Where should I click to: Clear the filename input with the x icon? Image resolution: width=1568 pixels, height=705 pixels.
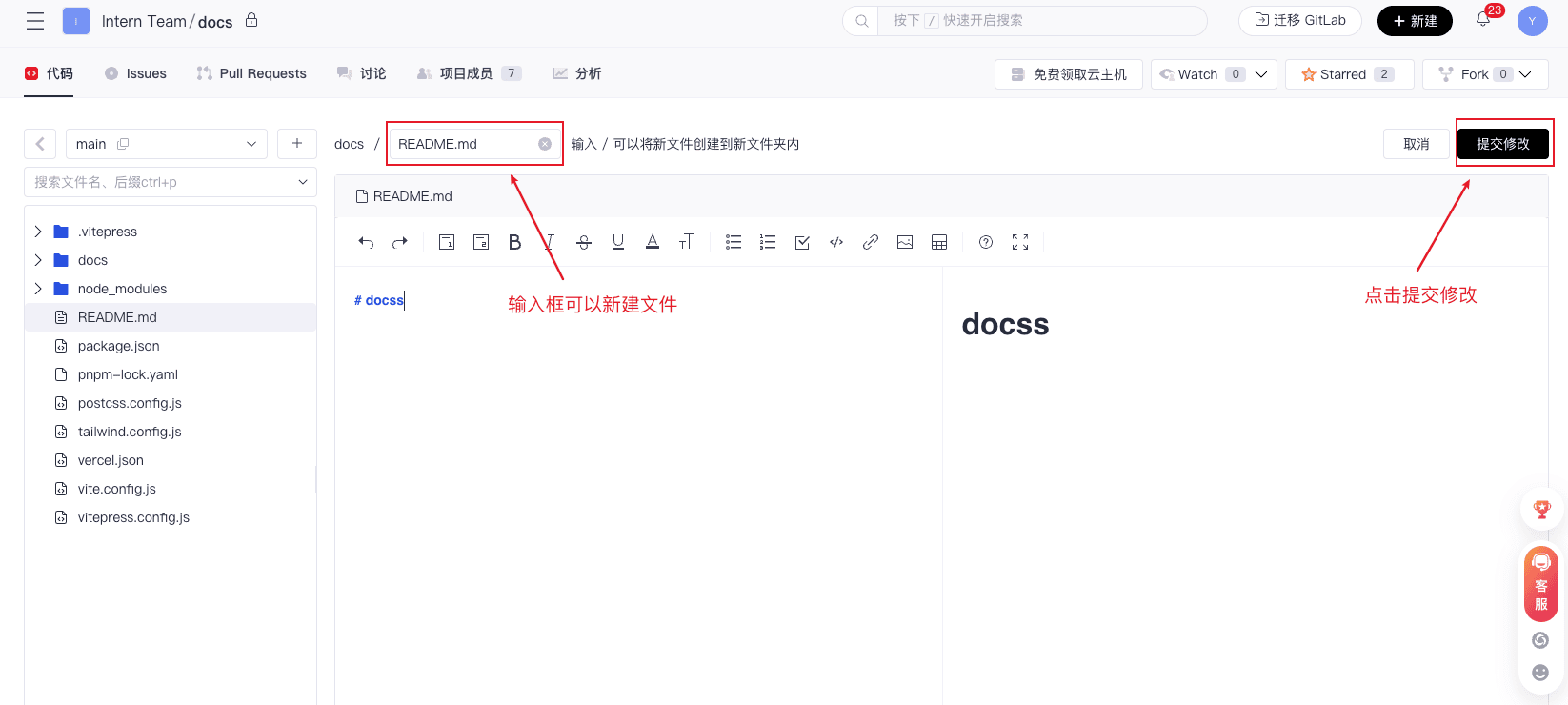545,144
